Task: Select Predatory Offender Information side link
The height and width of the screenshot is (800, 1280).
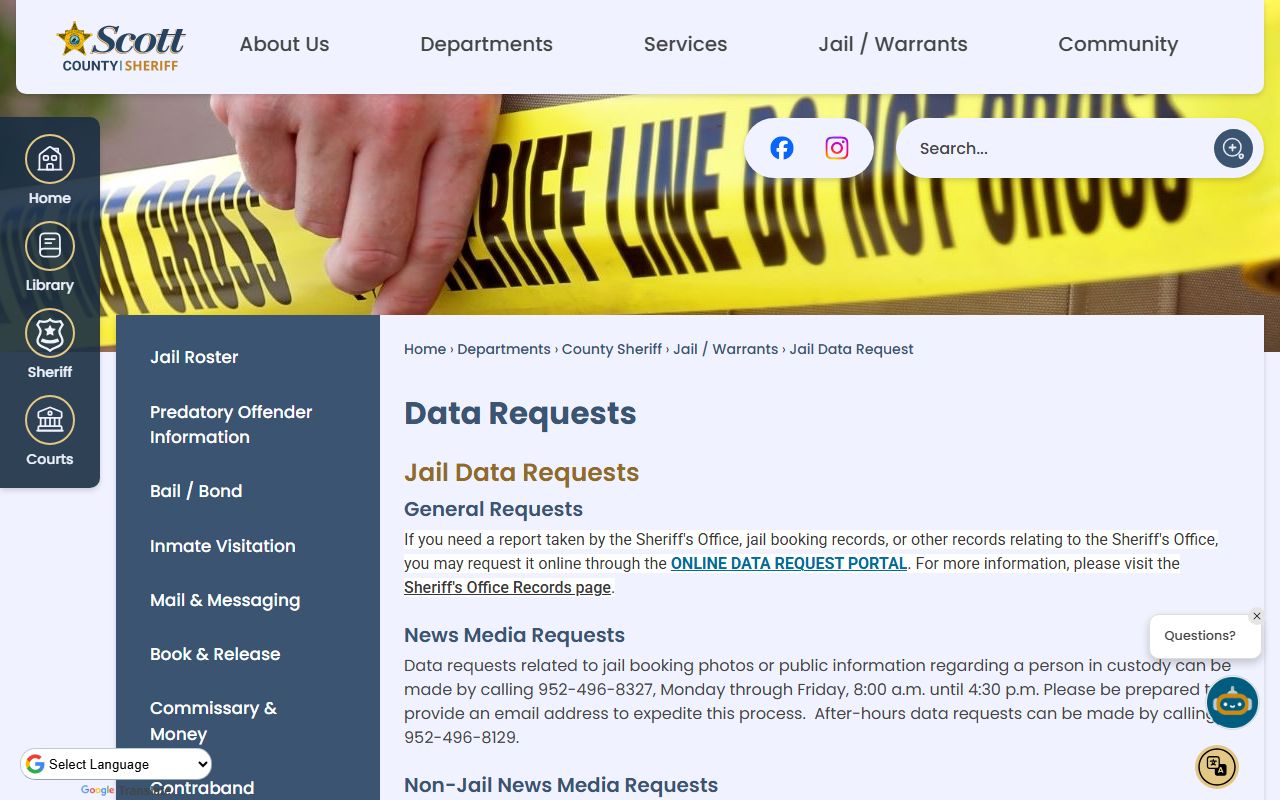Action: pyautogui.click(x=231, y=424)
